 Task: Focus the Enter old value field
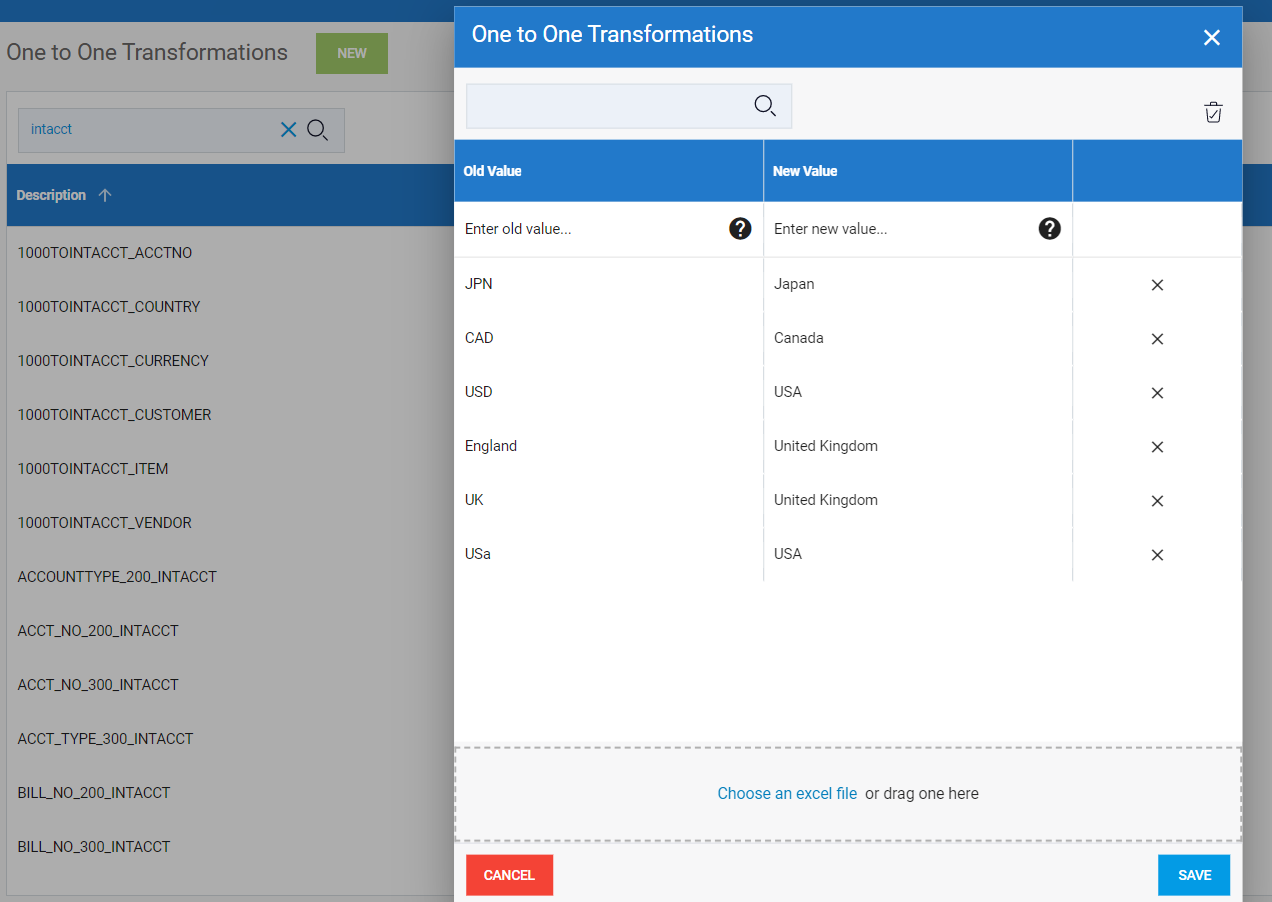590,229
